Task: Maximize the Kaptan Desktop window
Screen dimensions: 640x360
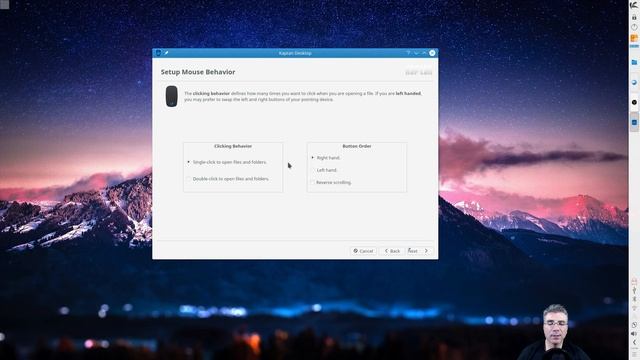Action: point(424,53)
